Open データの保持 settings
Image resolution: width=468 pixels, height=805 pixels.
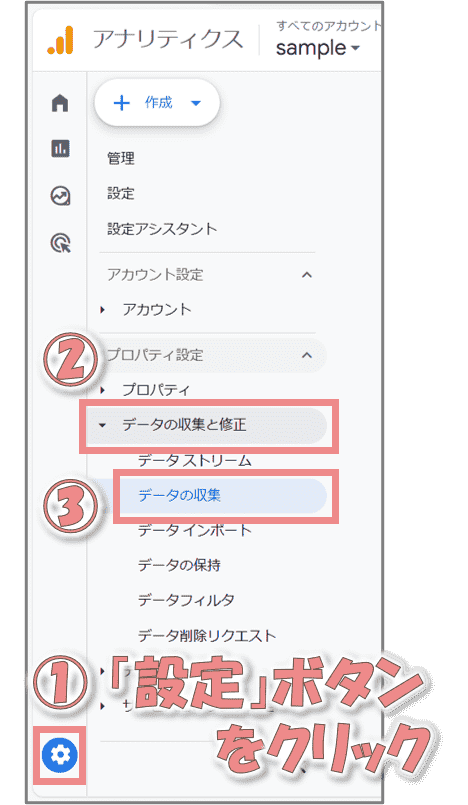(179, 565)
